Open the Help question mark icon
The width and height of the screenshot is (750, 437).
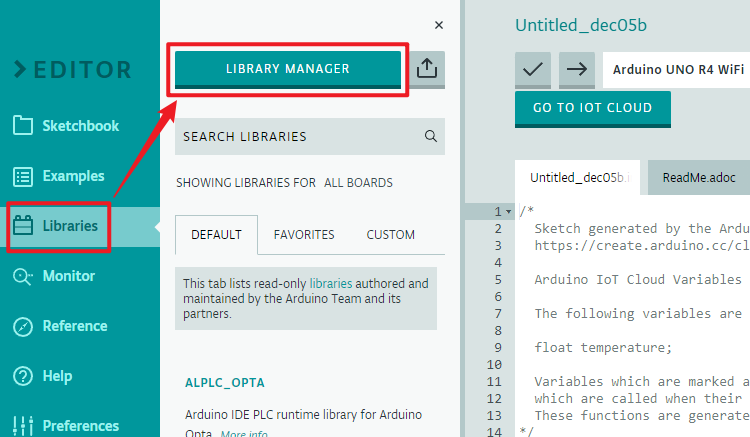click(23, 376)
